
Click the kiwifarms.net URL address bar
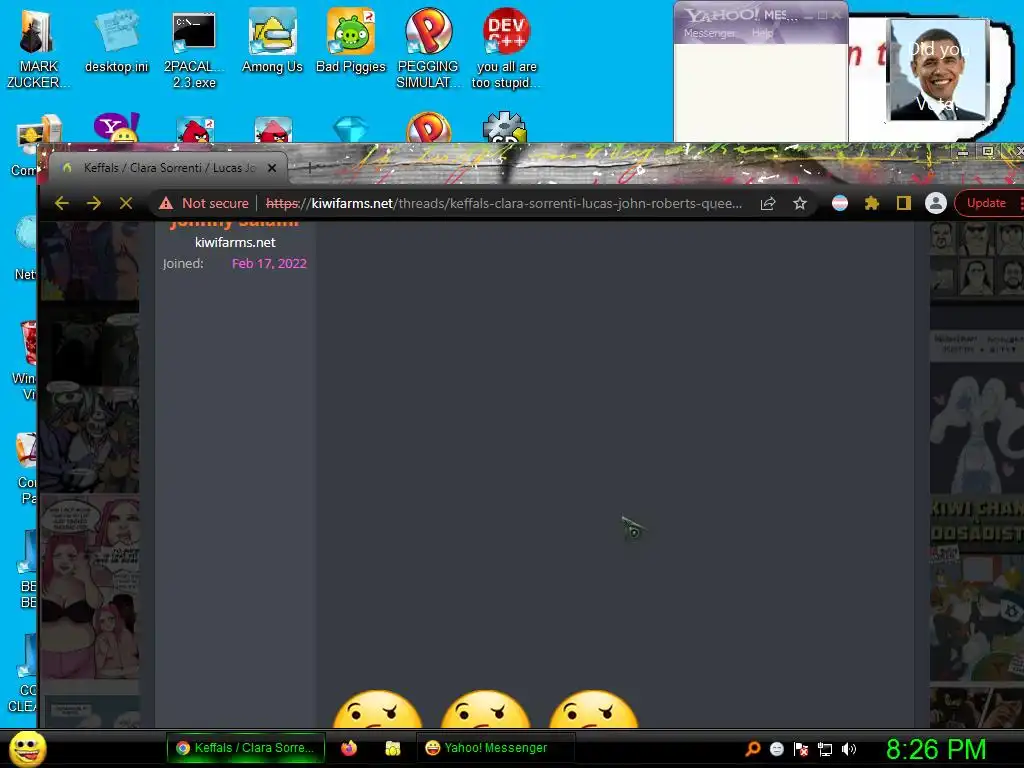point(503,203)
